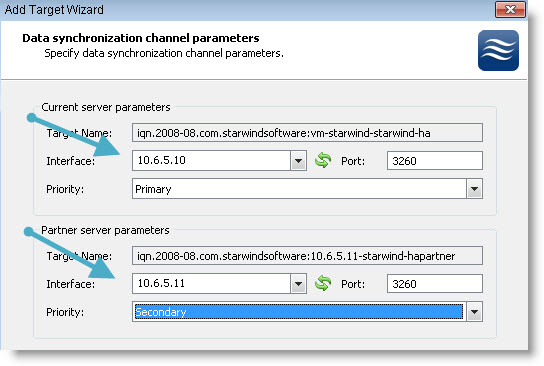Click partner server Target Name field
The image size is (544, 366).
(x=307, y=256)
